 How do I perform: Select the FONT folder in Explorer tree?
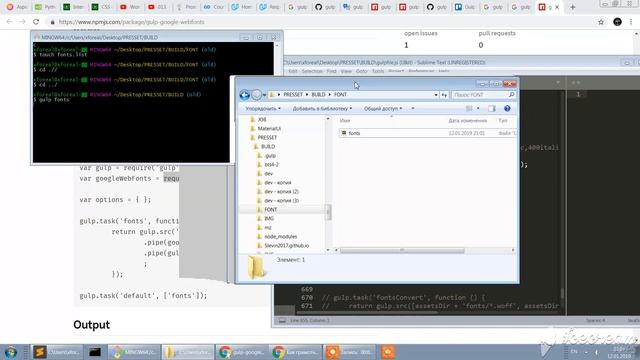click(271, 209)
